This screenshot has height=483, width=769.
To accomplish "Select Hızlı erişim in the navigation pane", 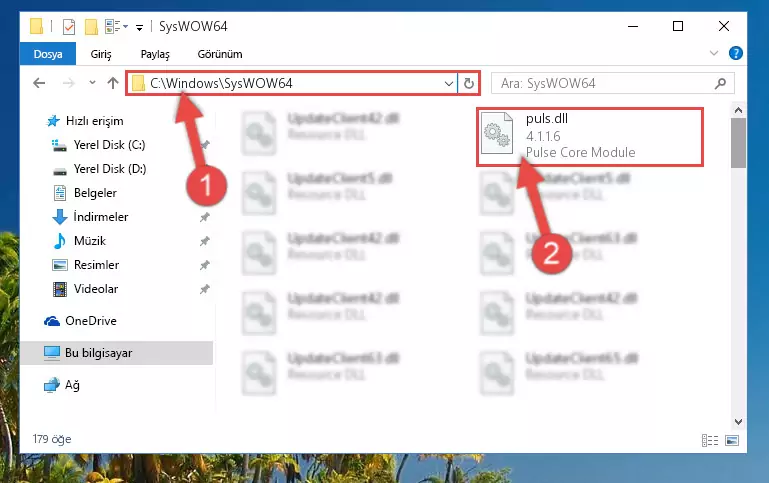I will [95, 121].
